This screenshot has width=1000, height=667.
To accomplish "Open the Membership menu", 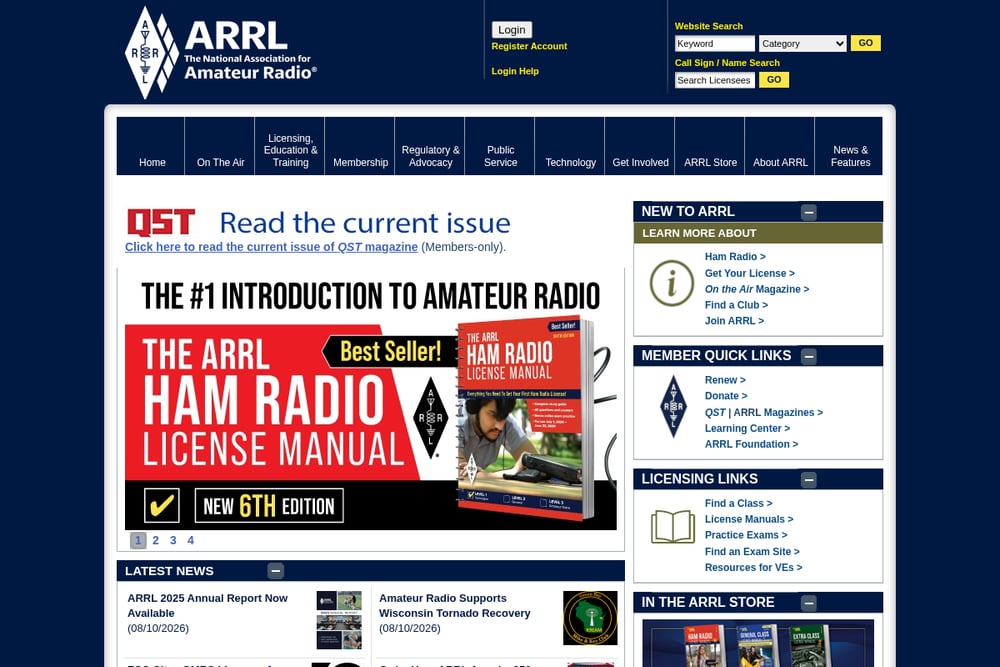I will pos(360,146).
